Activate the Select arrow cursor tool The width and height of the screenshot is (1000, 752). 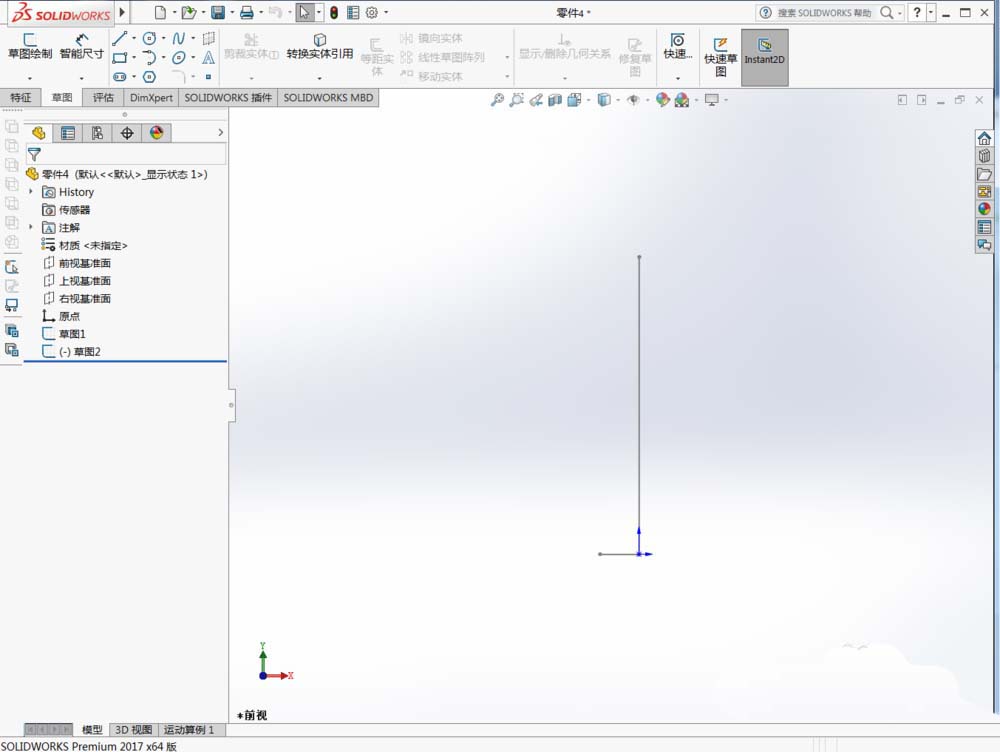(304, 12)
